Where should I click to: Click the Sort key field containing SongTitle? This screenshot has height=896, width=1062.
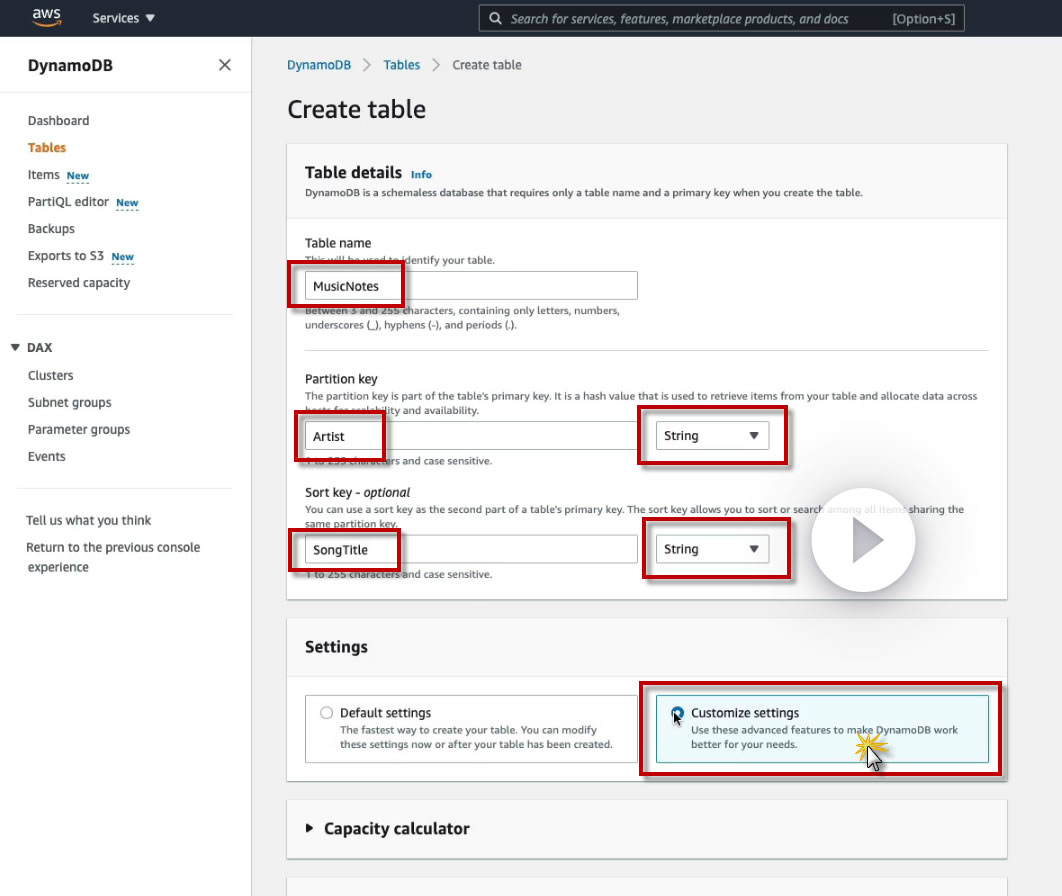coord(471,549)
